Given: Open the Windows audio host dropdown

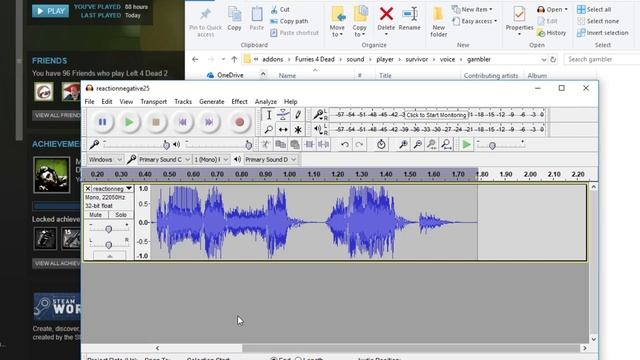Looking at the screenshot, I should pos(105,160).
